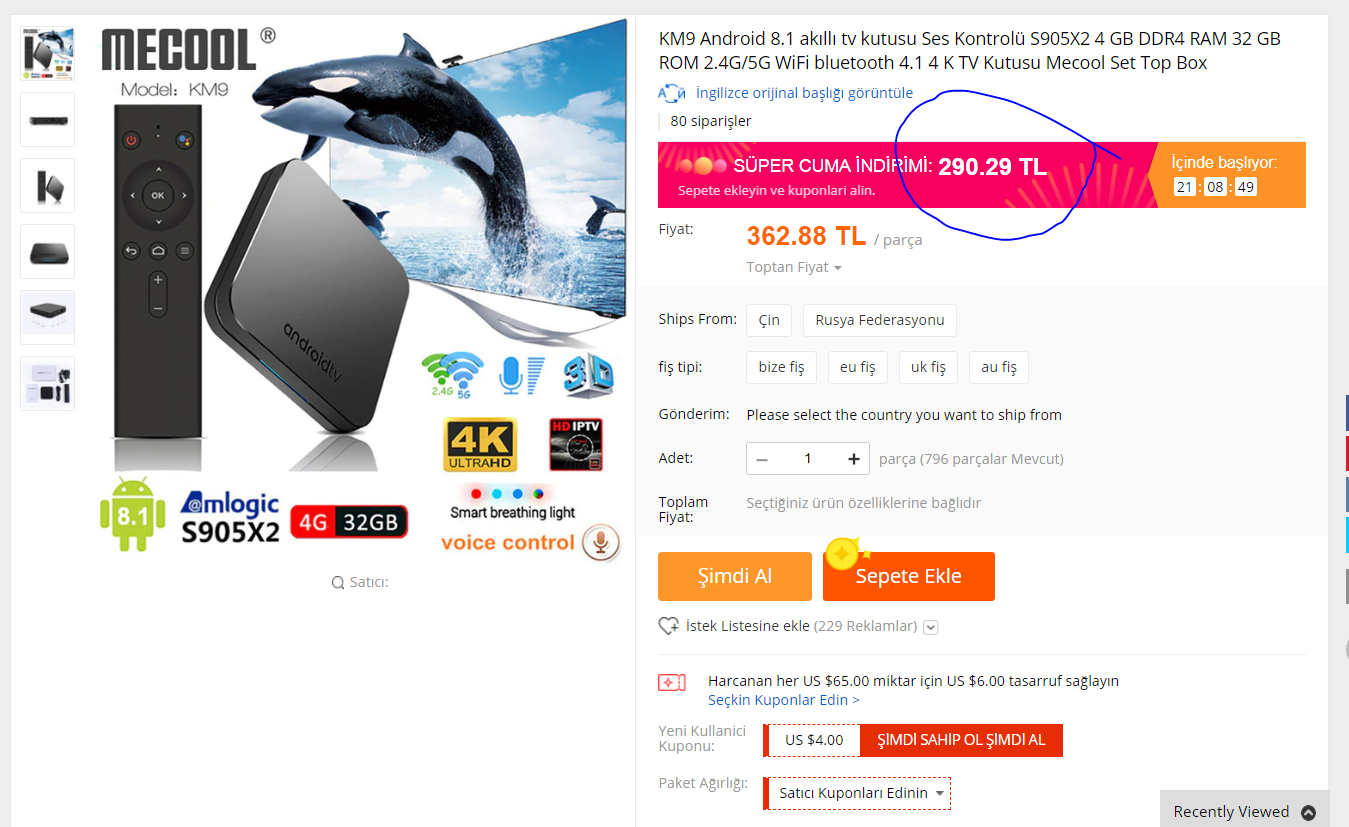
Task: Click the Şimdi Al button
Action: click(x=735, y=576)
